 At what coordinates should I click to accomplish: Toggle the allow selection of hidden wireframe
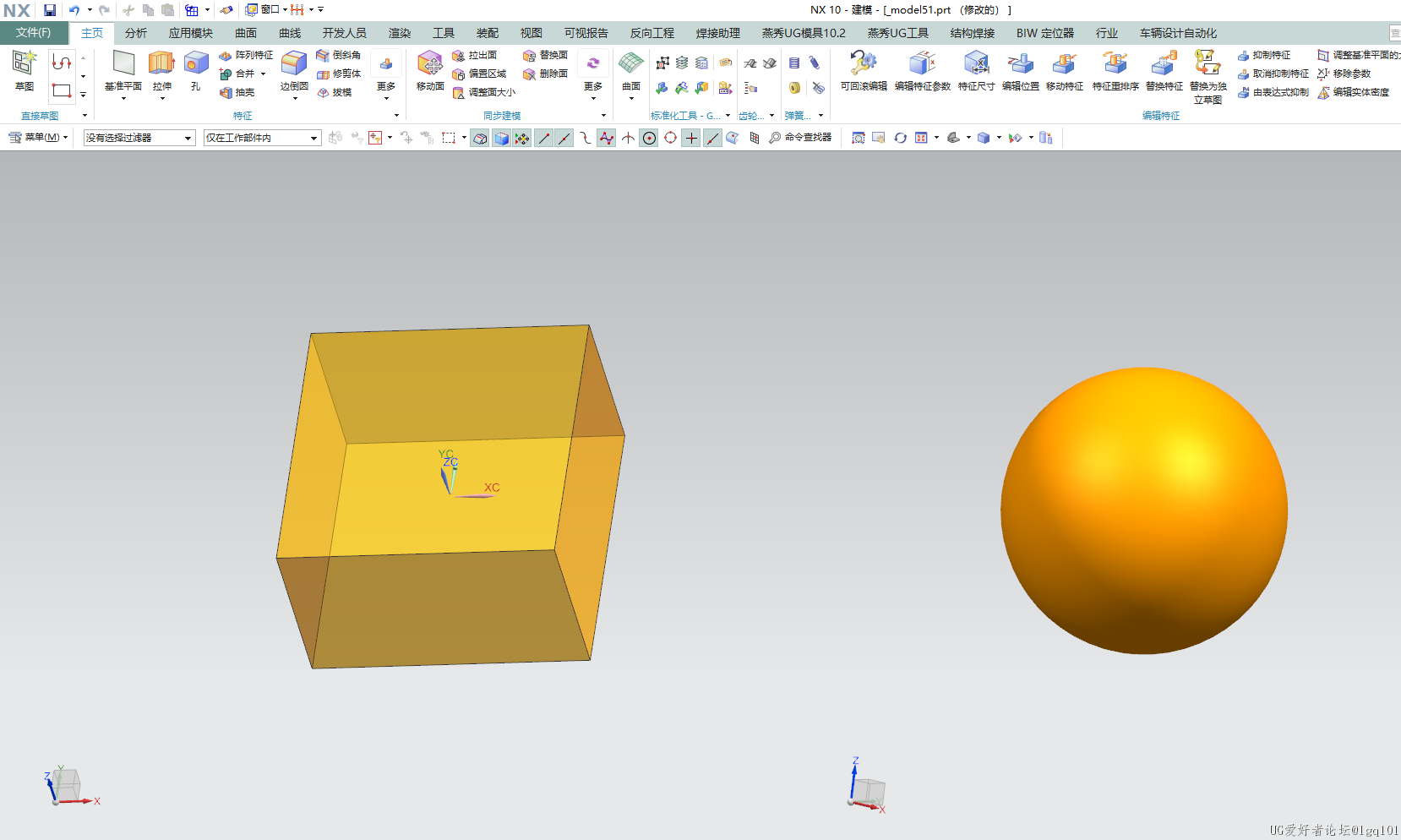pyautogui.click(x=480, y=138)
